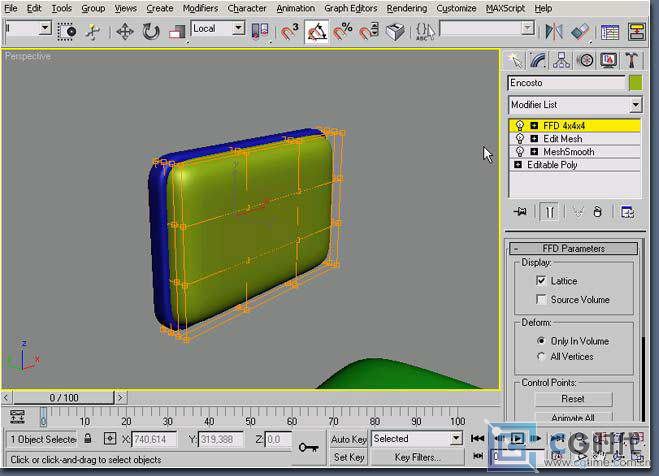This screenshot has width=659, height=476.
Task: Click the Use Pivot Point Center icon
Action: (260, 32)
